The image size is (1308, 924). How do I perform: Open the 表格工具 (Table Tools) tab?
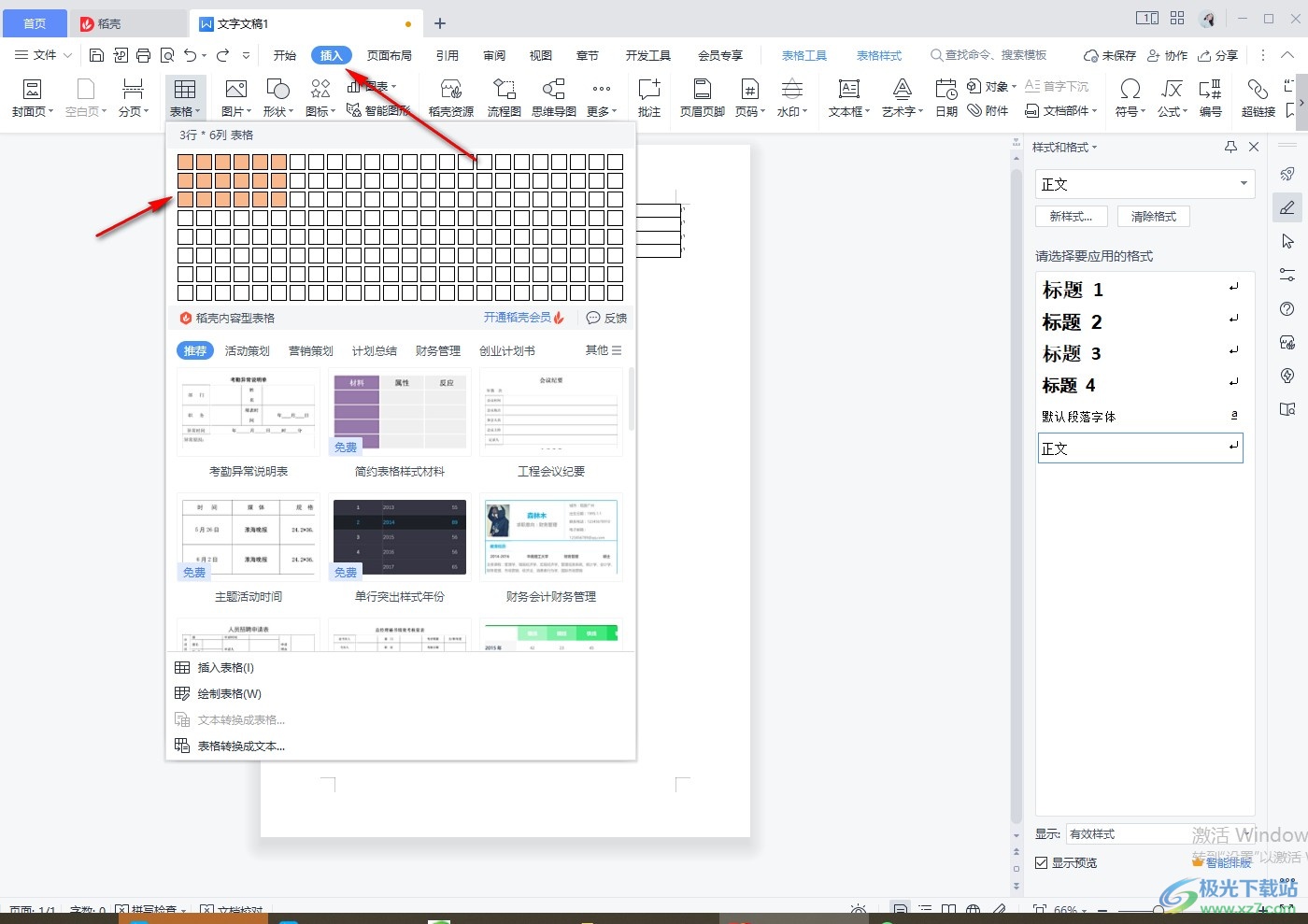pyautogui.click(x=804, y=55)
